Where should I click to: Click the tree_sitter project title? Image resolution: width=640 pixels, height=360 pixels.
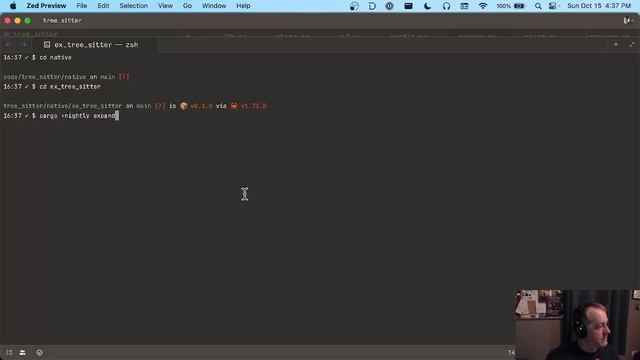click(62, 20)
